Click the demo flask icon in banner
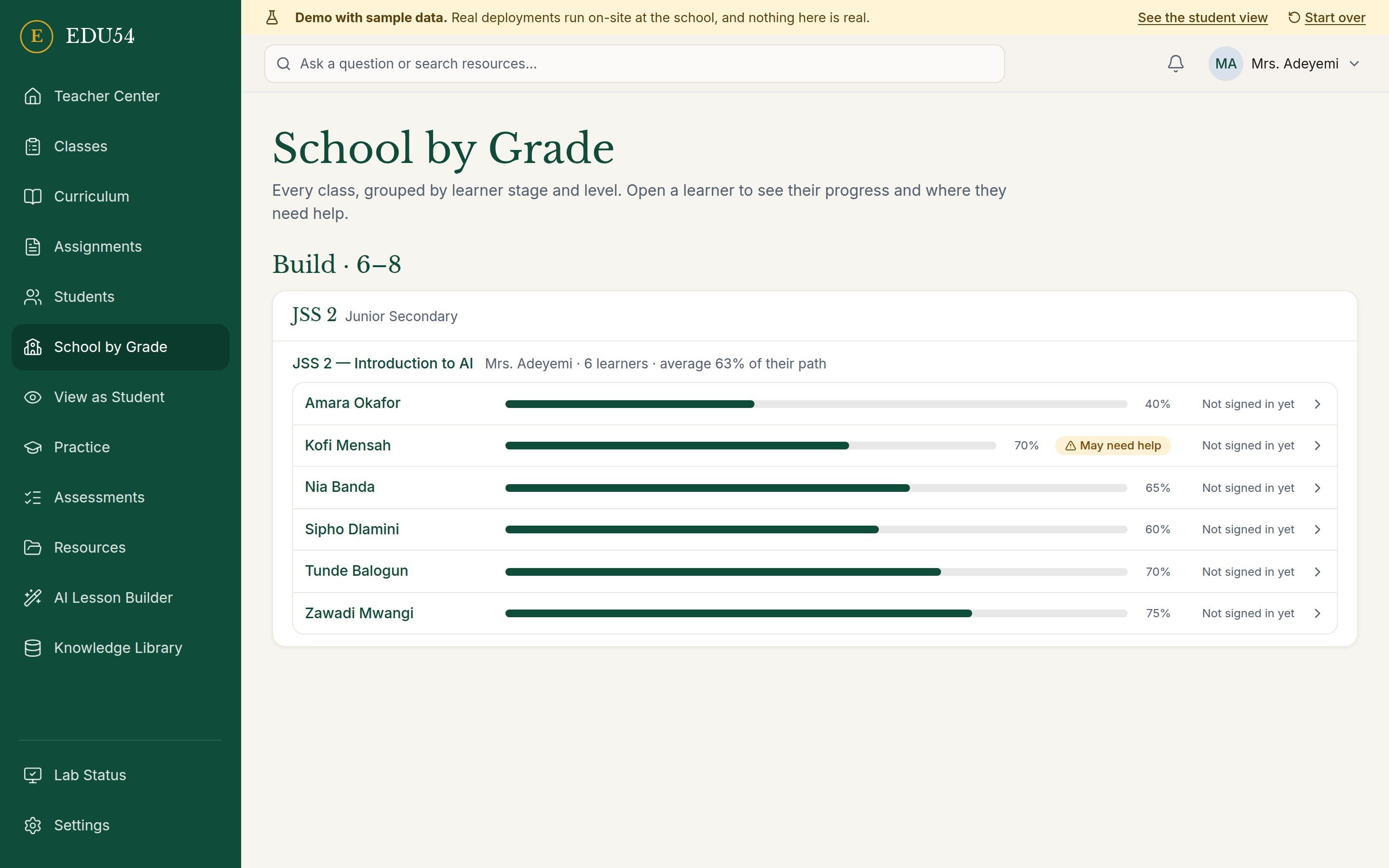The image size is (1389, 868). pyautogui.click(x=272, y=18)
